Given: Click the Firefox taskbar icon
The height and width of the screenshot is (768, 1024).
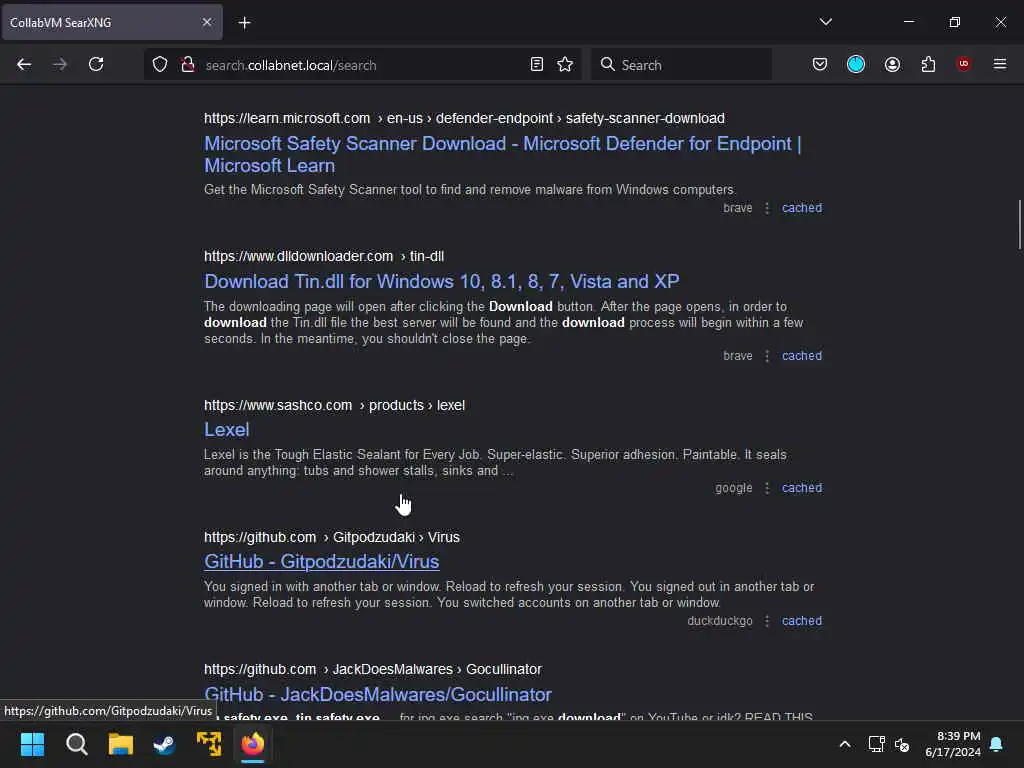Looking at the screenshot, I should [x=253, y=744].
